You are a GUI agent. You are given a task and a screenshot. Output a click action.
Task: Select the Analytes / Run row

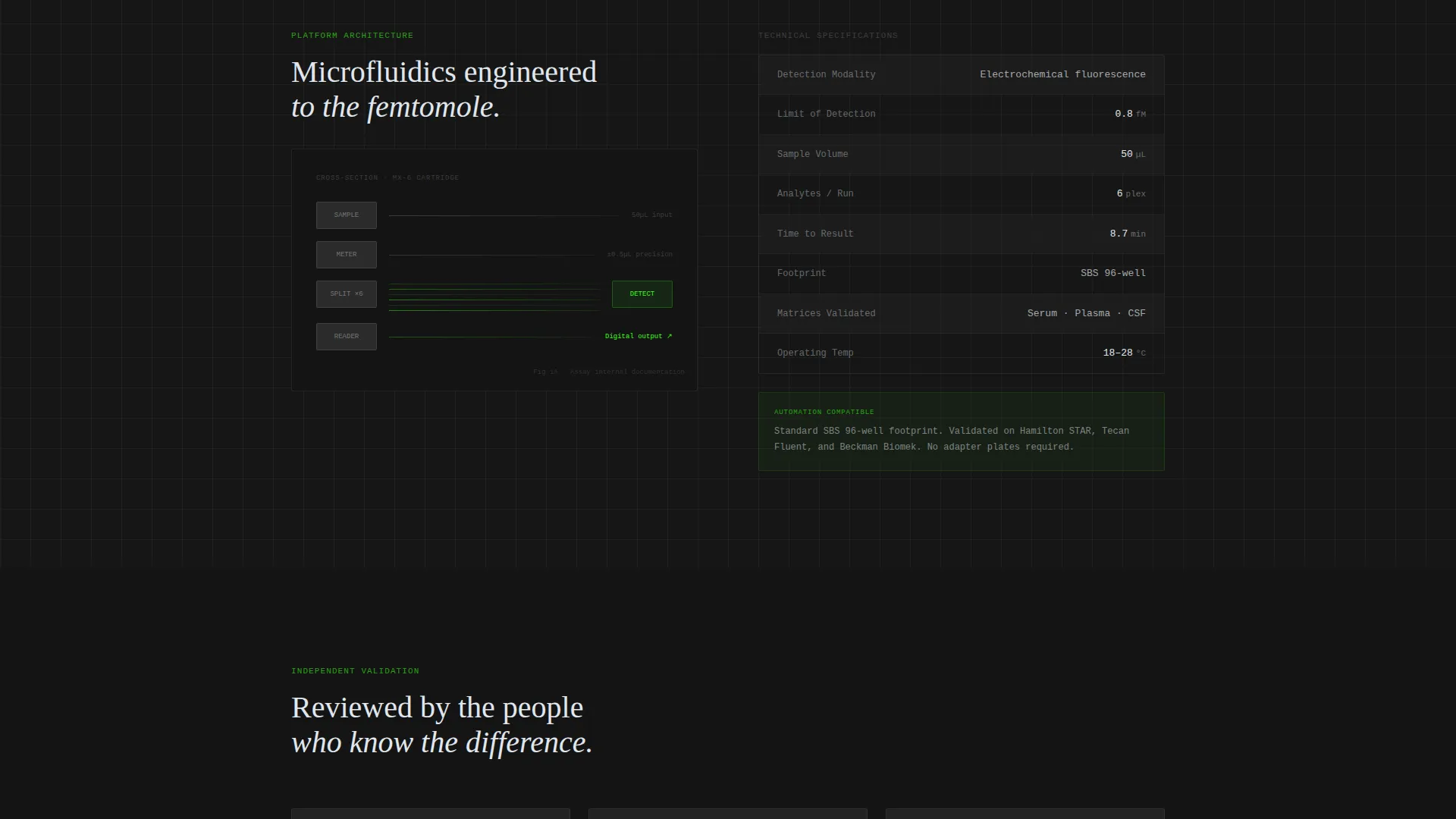click(961, 194)
